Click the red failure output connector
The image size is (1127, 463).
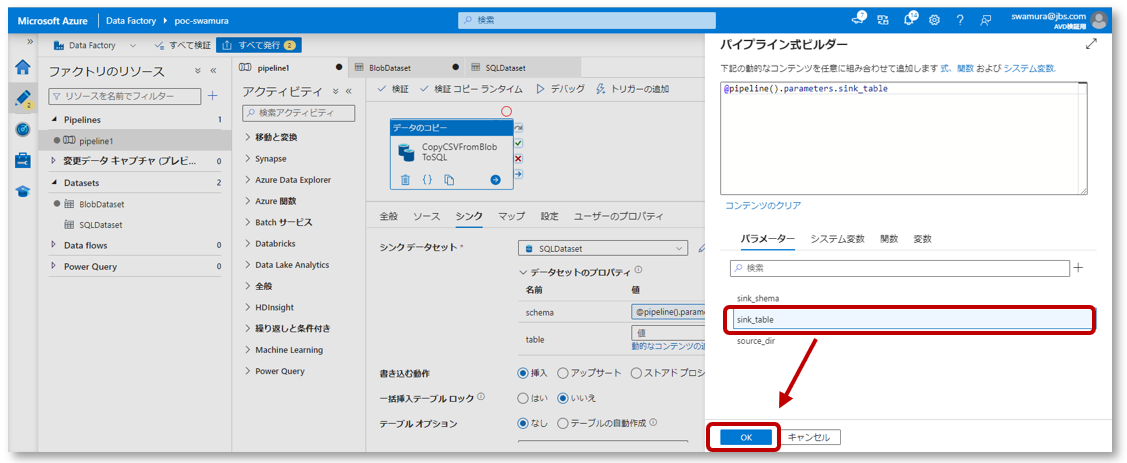pos(518,158)
